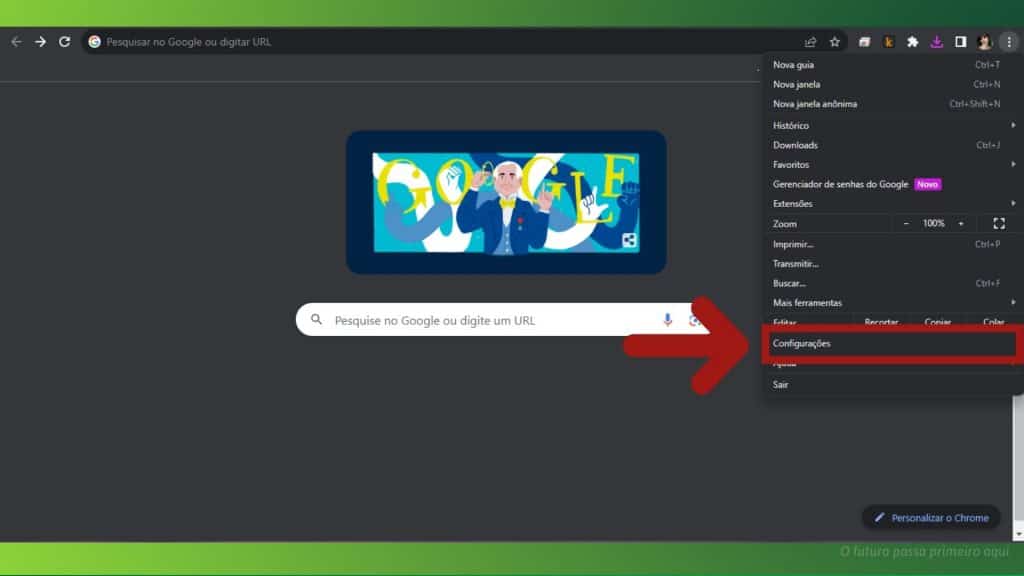This screenshot has height=576, width=1024.
Task: Toggle the side panel icon
Action: [x=961, y=42]
